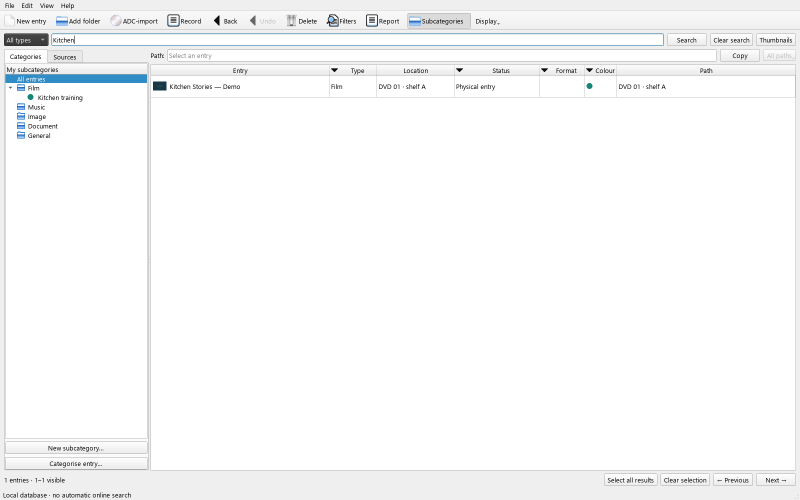Click the Select all results button
Image resolution: width=800 pixels, height=500 pixels.
(631, 480)
